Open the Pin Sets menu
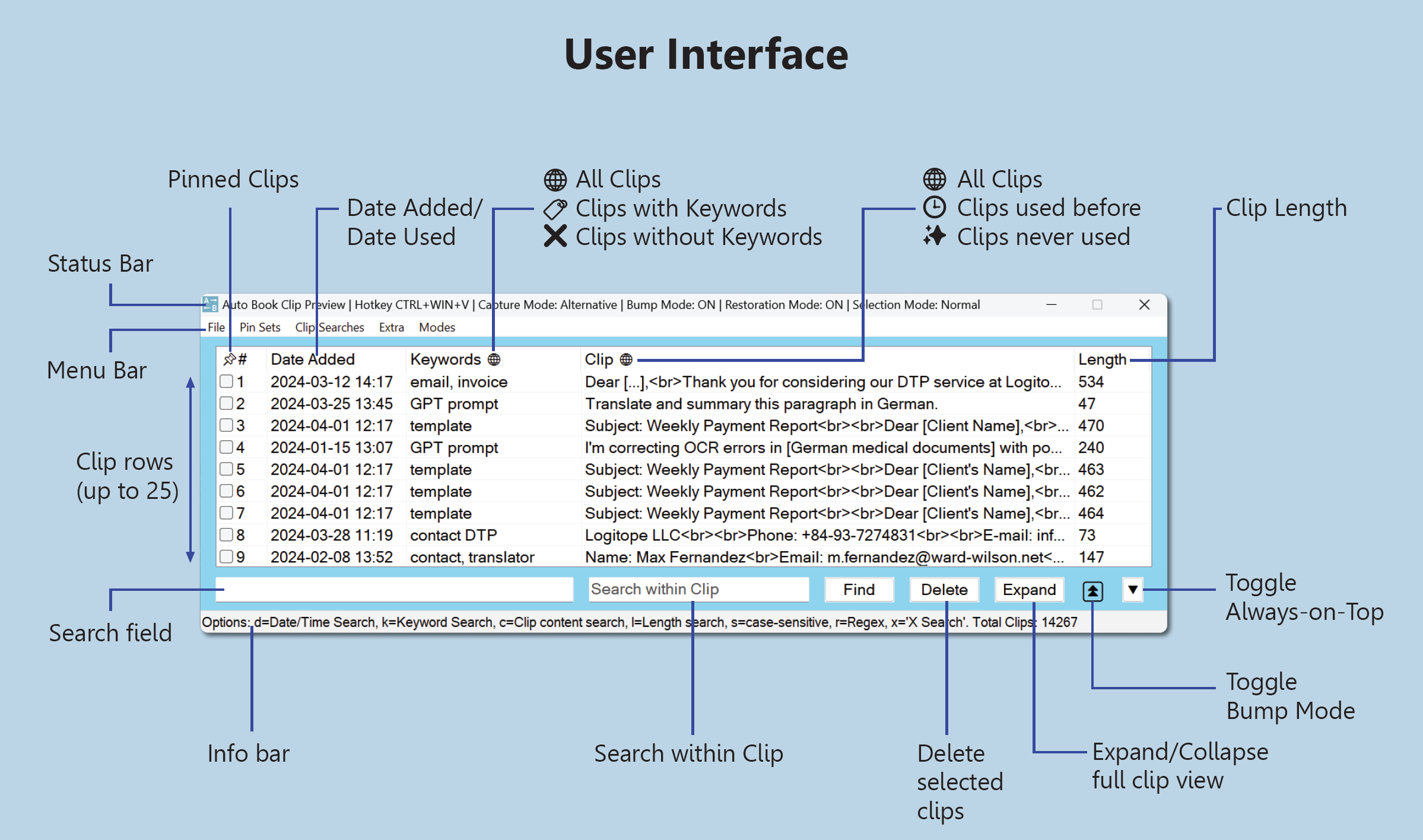The width and height of the screenshot is (1423, 840). point(259,327)
